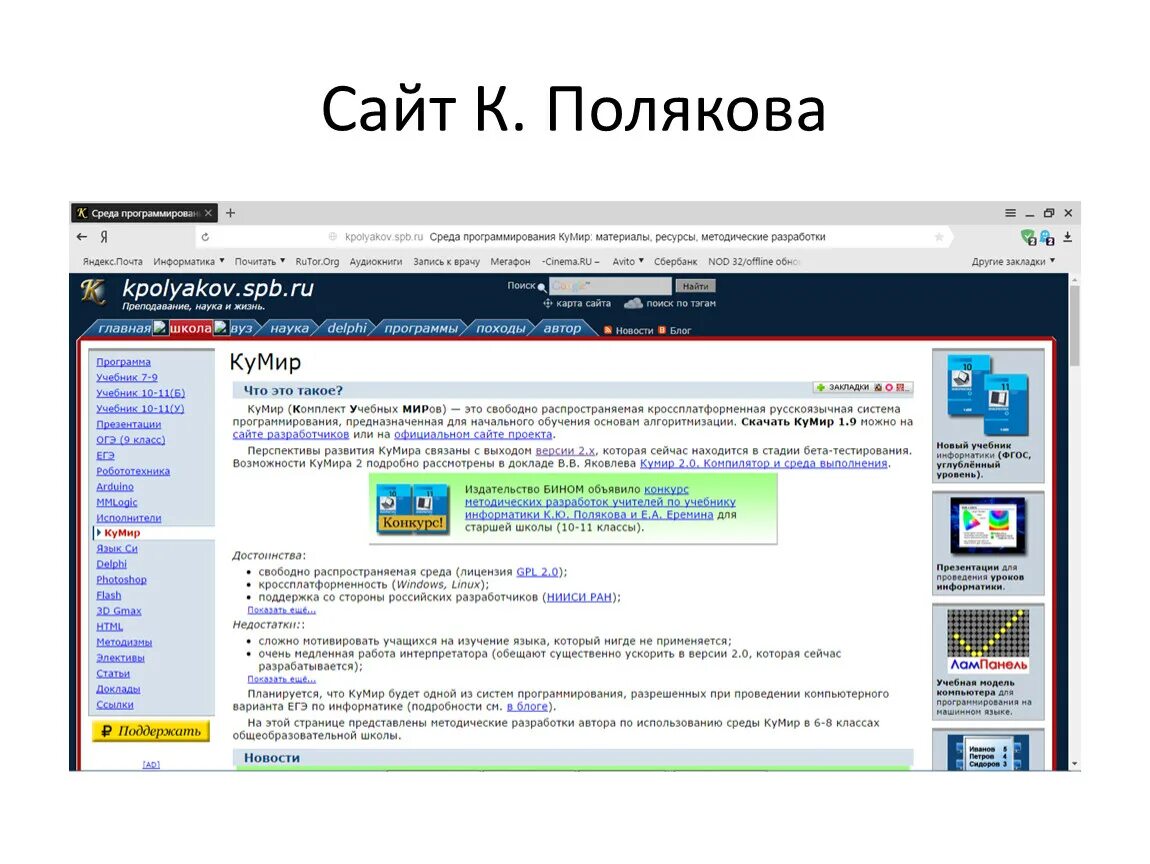
Task: Click the Yandex 'Я' home icon
Action: coord(103,236)
